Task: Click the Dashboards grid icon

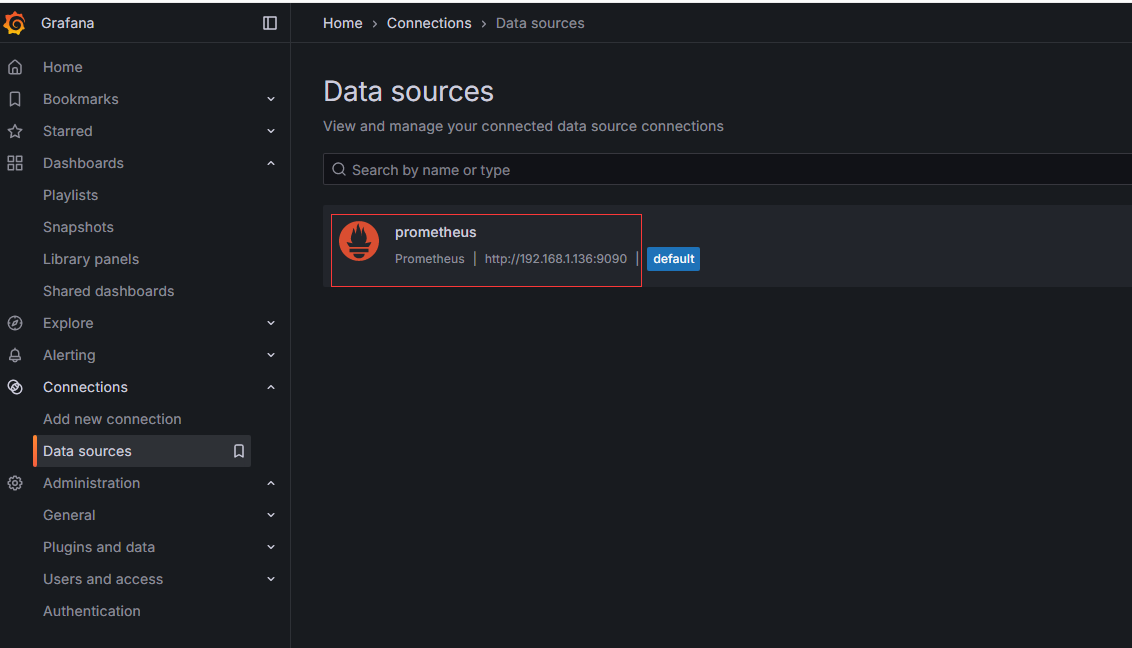Action: coord(15,163)
